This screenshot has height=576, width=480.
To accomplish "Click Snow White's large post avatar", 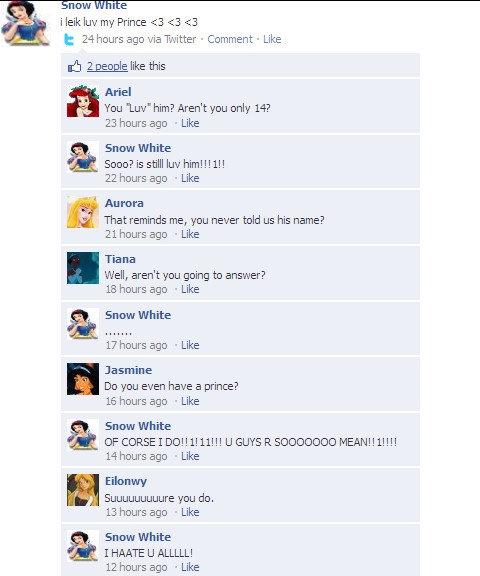I will [25, 23].
